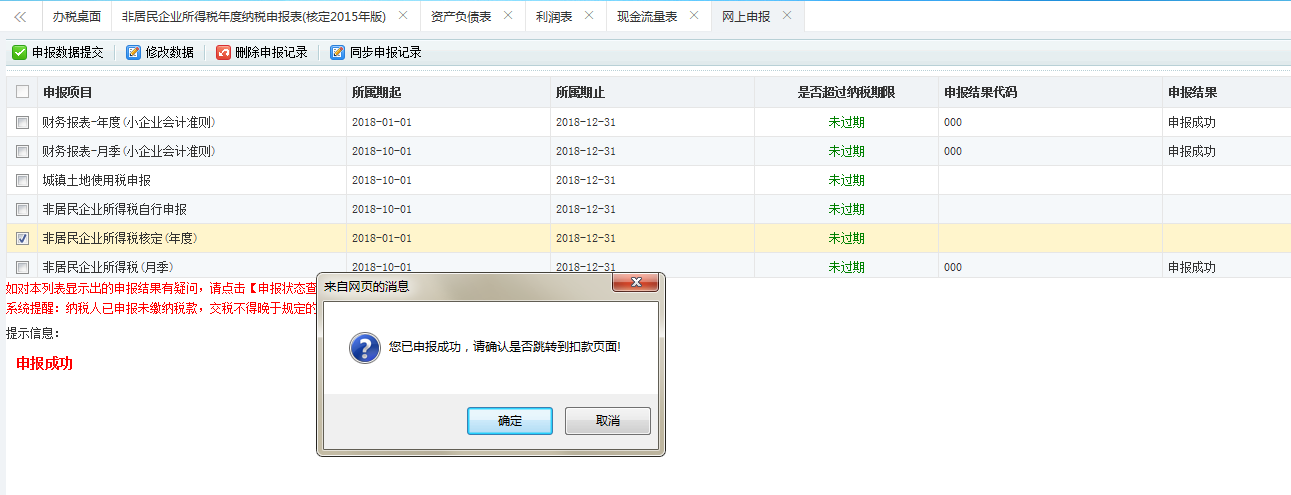This screenshot has height=495, width=1291.
Task: Click the red 申报成功 status message
Action: [45, 363]
